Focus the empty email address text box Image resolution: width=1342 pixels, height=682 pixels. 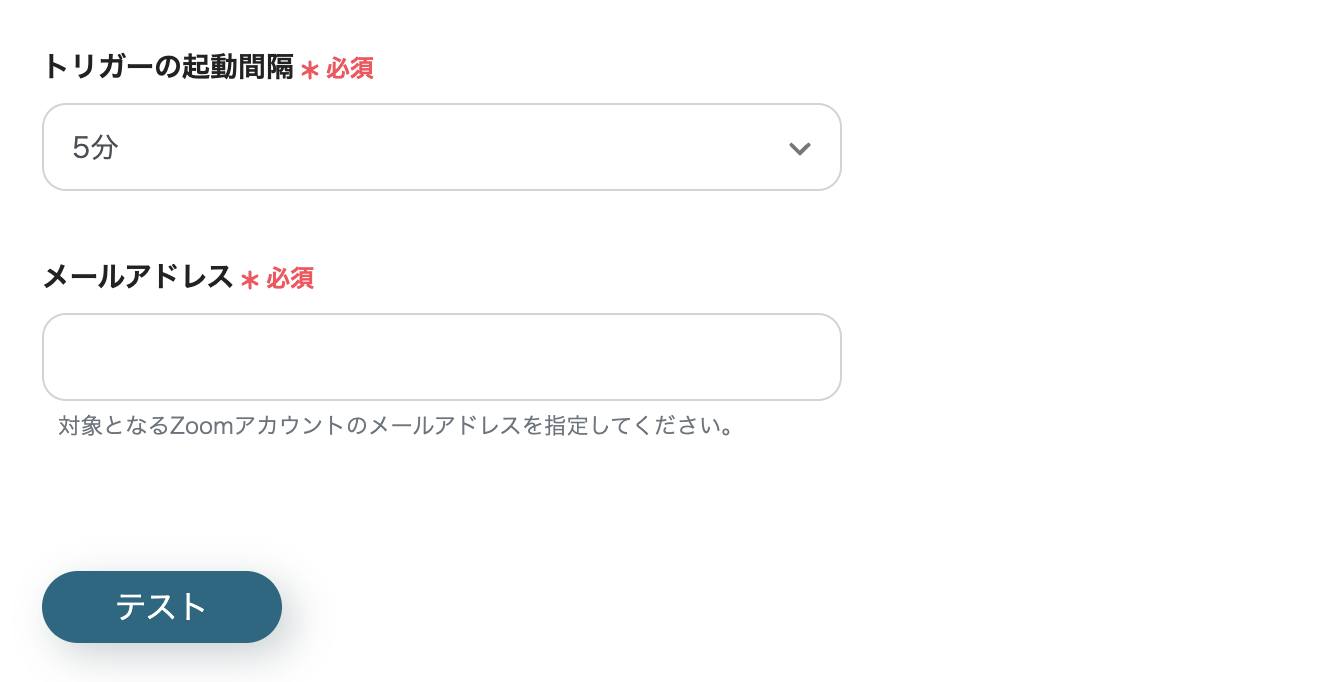point(442,356)
